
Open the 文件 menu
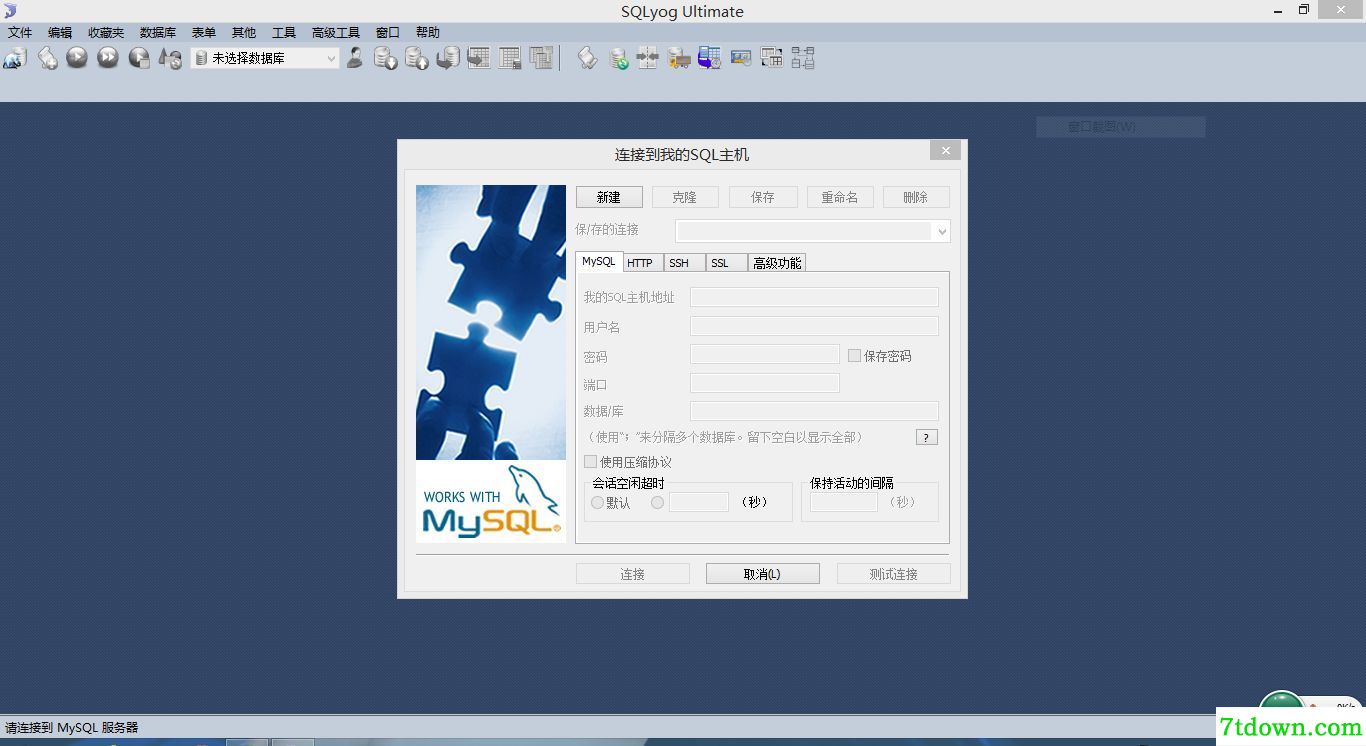(20, 33)
